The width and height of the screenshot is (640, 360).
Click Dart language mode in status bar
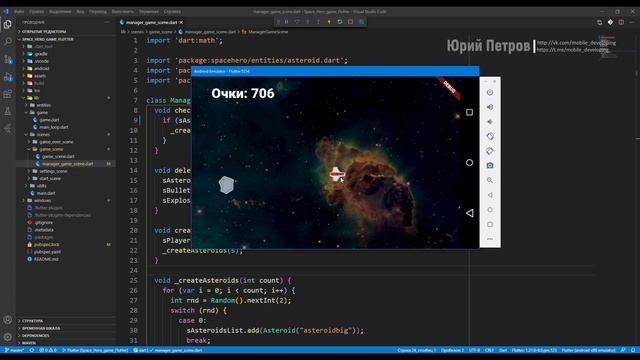pos(503,350)
